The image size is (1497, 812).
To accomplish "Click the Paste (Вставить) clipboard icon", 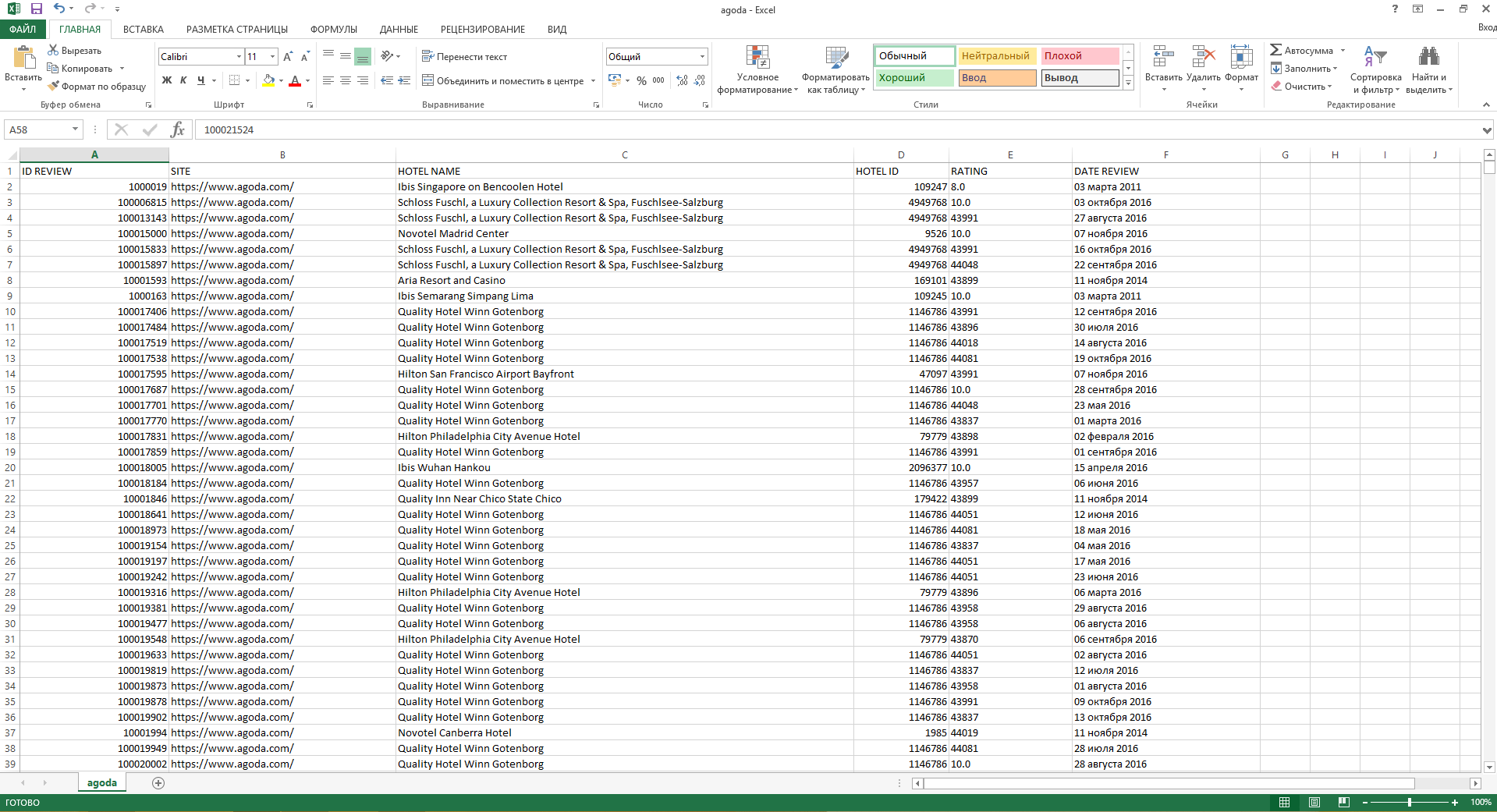I will [x=23, y=57].
